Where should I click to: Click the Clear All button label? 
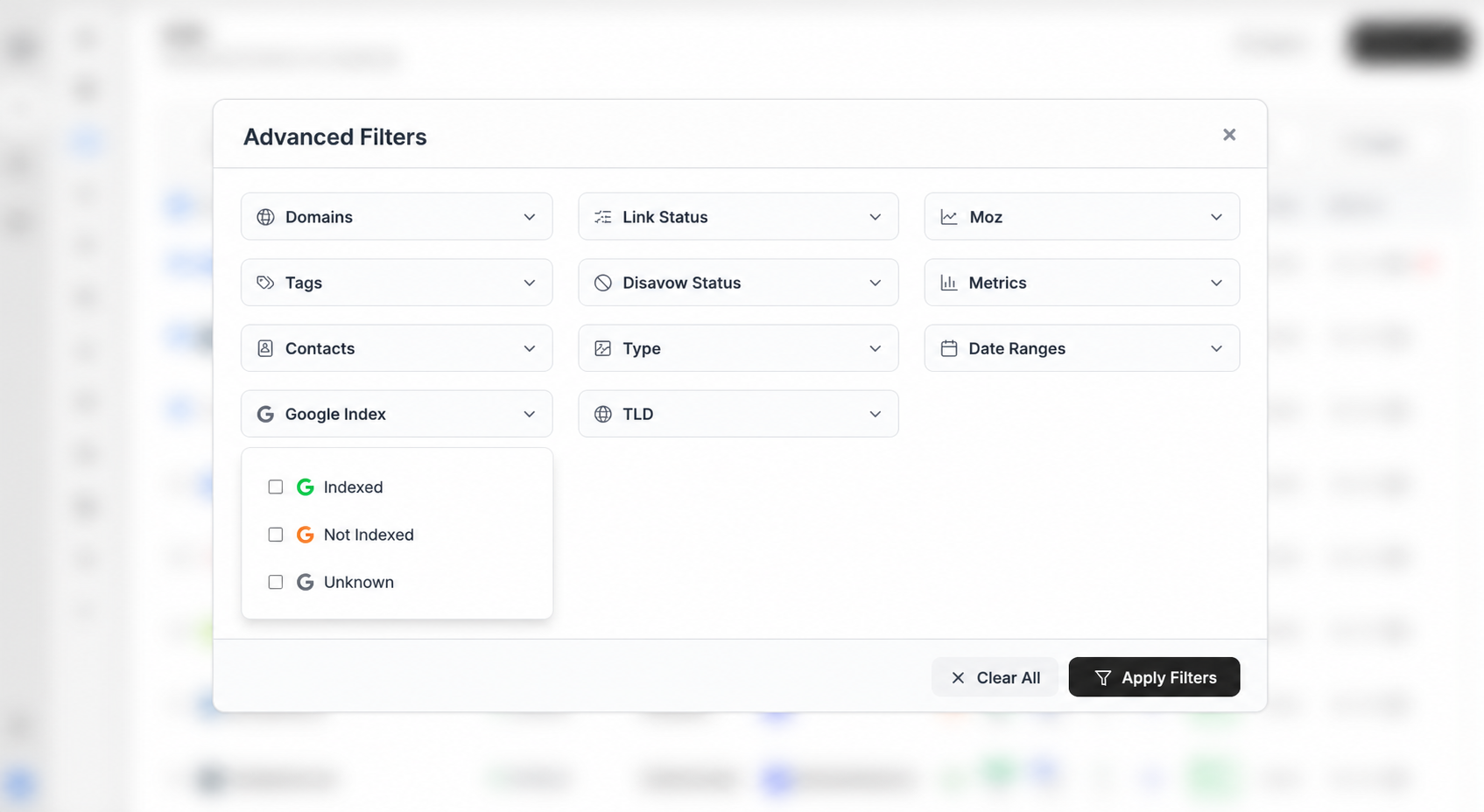(x=1009, y=678)
